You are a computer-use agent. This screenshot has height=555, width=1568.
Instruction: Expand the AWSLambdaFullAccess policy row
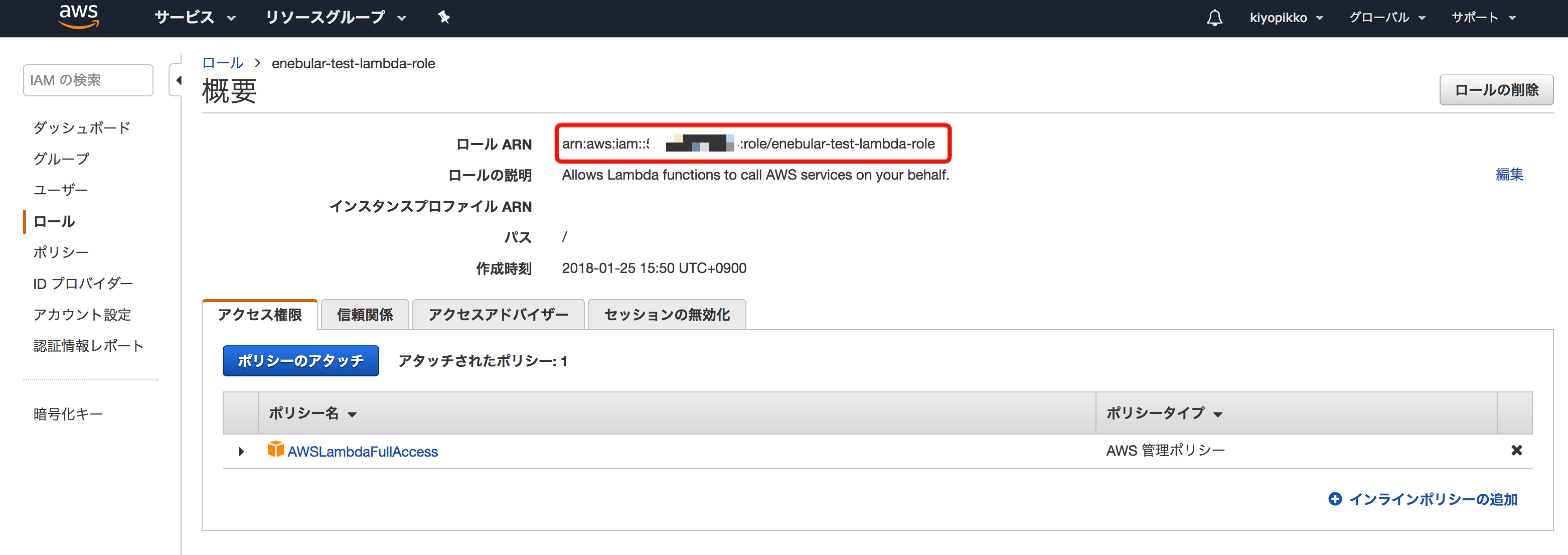click(x=241, y=452)
